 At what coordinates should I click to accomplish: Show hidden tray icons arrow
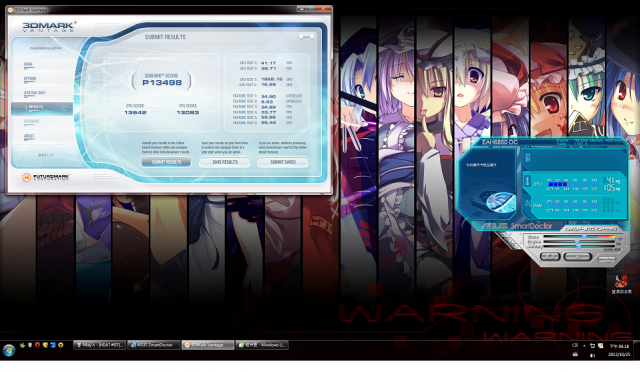pyautogui.click(x=584, y=346)
